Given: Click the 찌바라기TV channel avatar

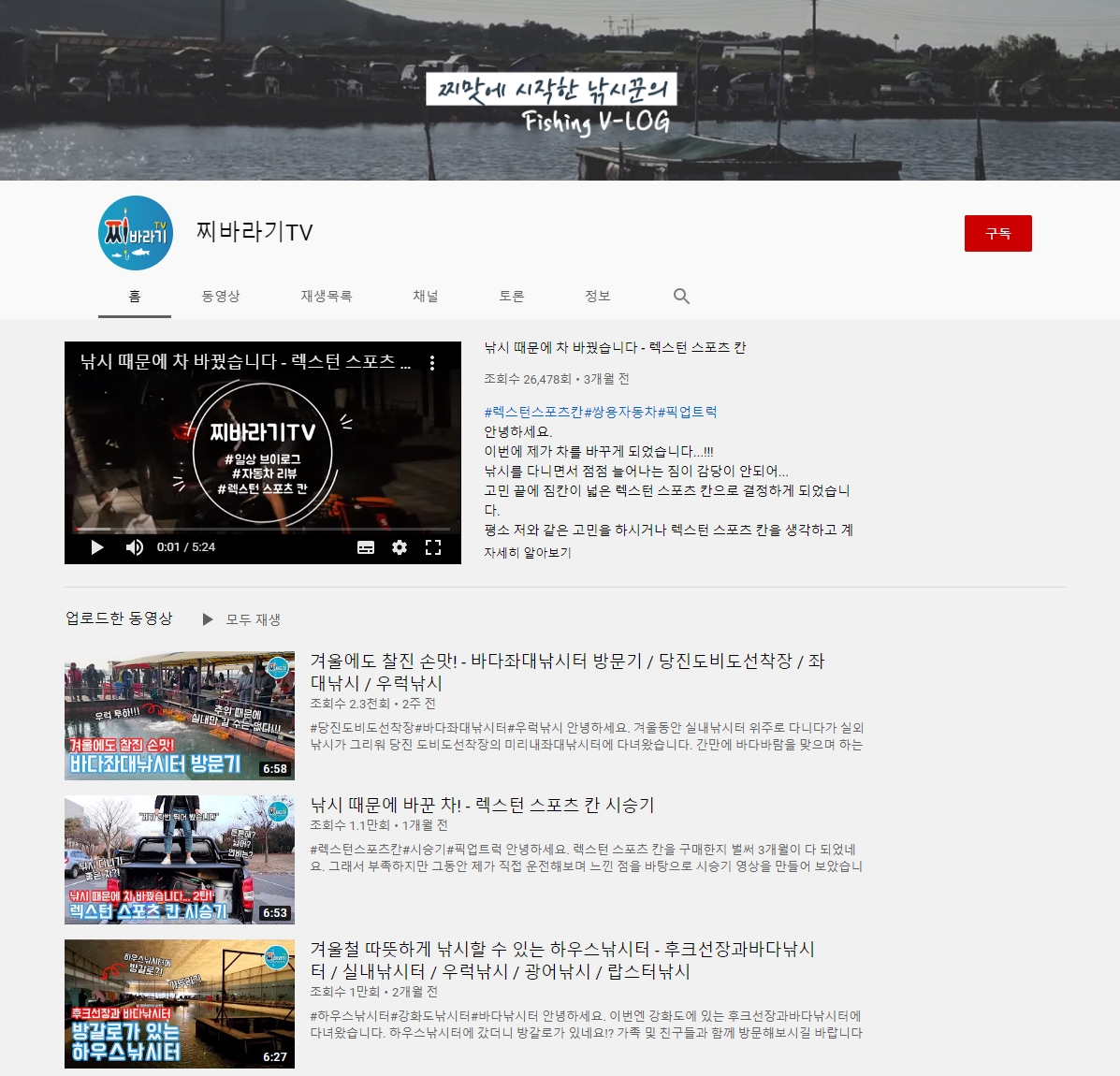Looking at the screenshot, I should tap(136, 233).
